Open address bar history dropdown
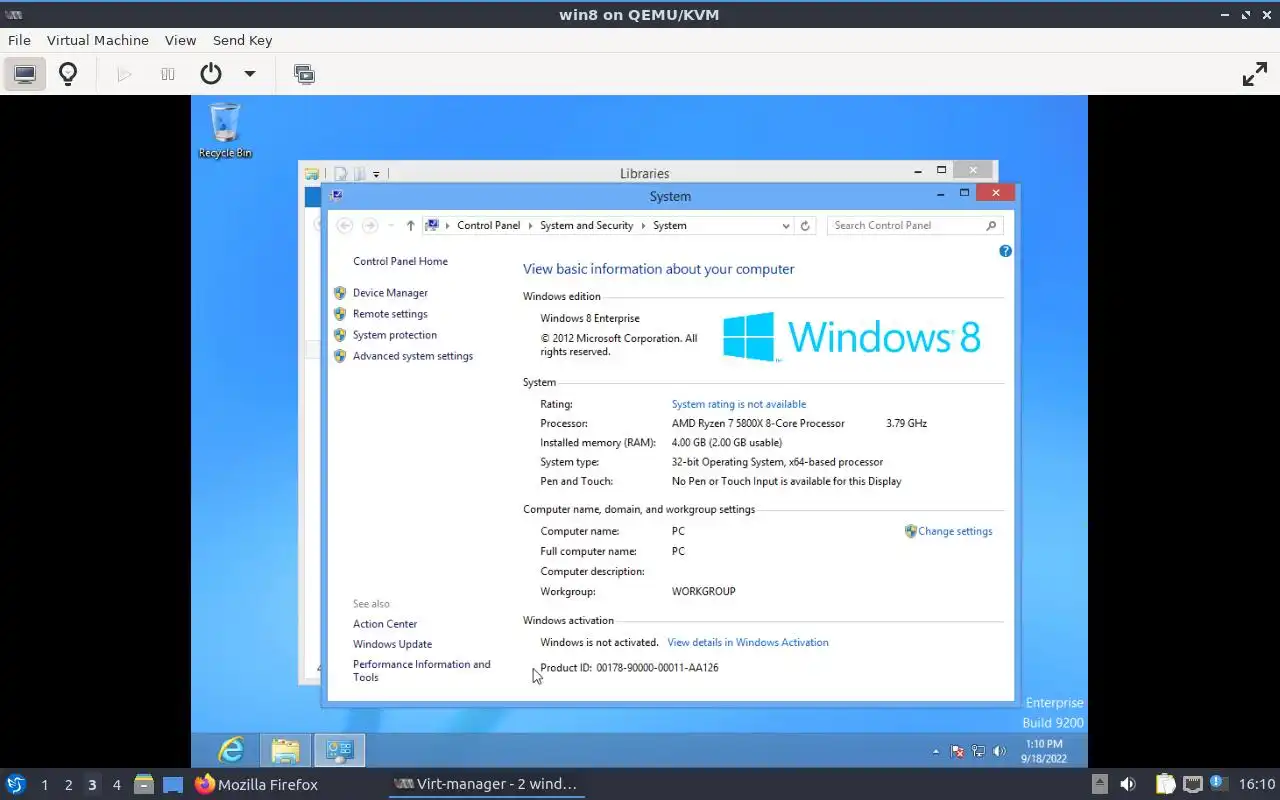Viewport: 1280px width, 800px height. click(786, 226)
